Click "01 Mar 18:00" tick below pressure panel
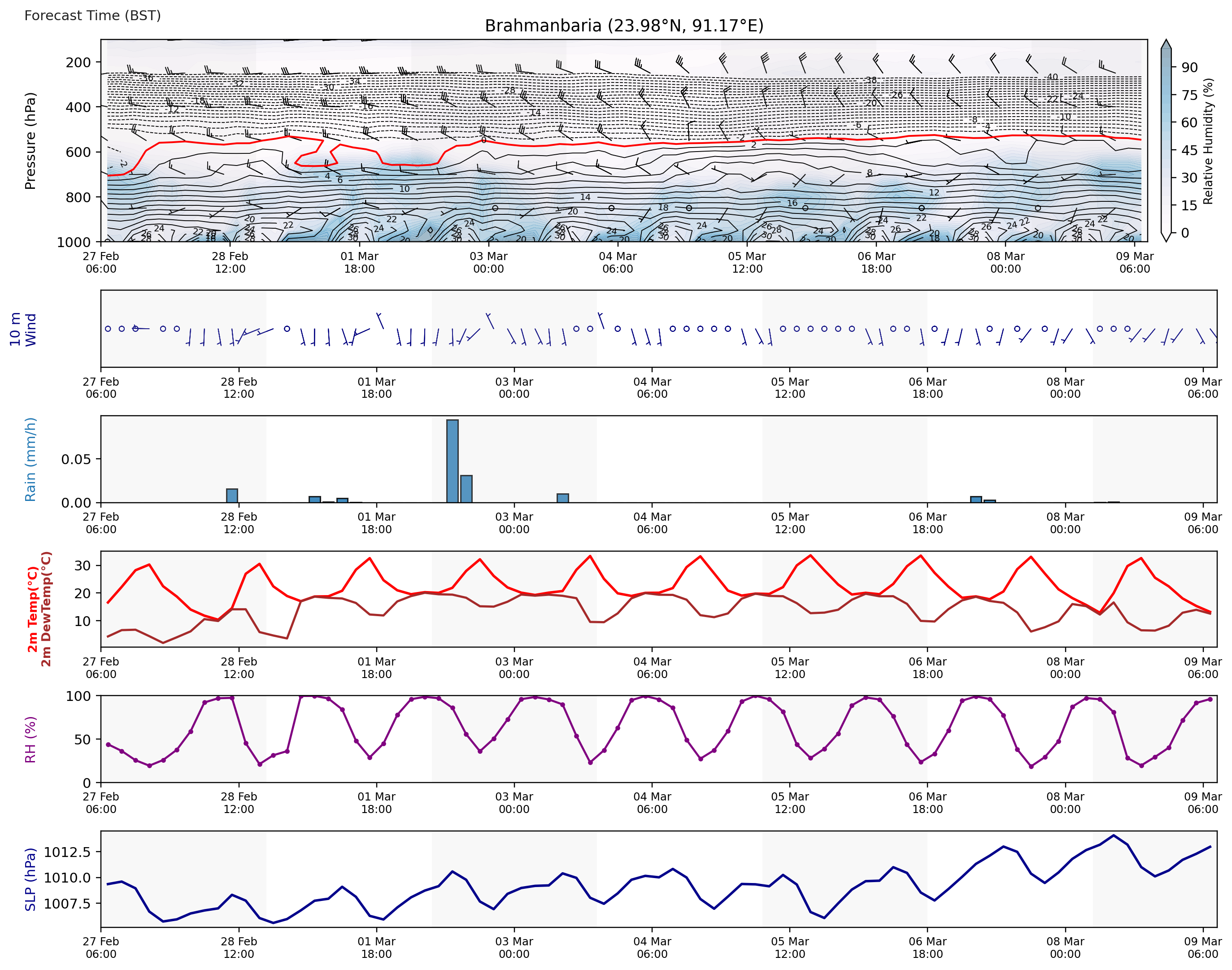 click(359, 262)
